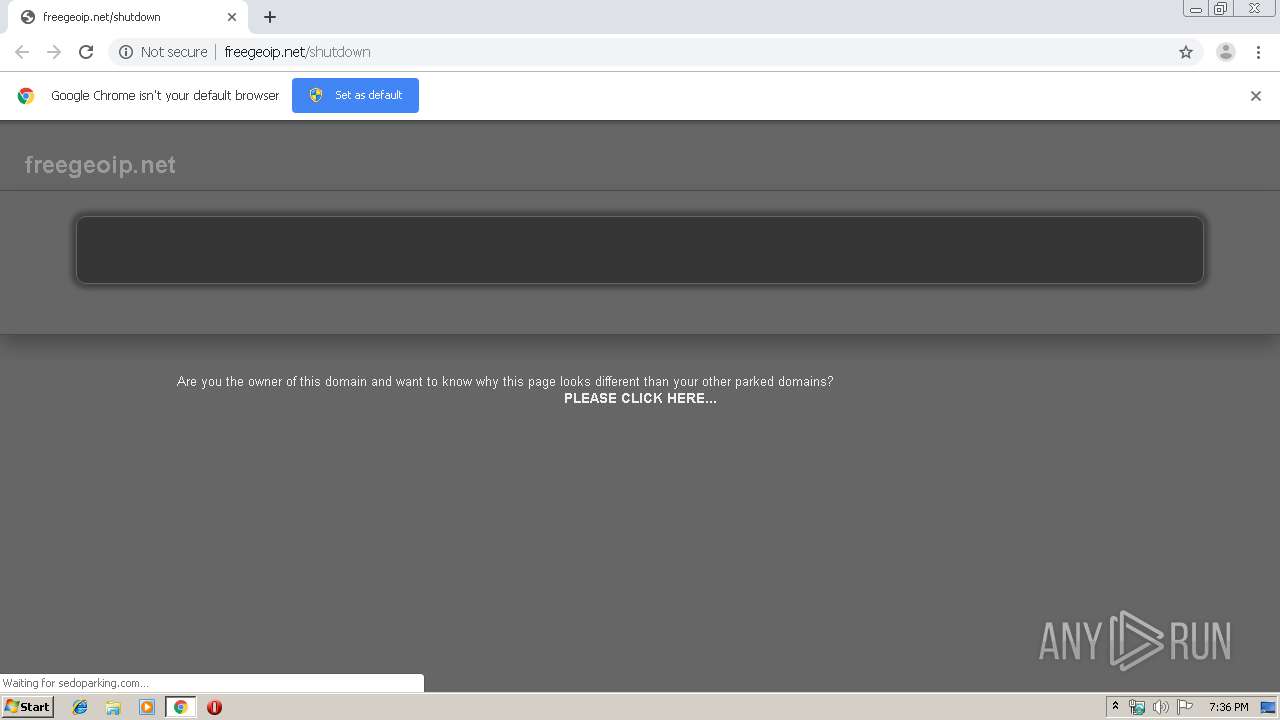Click the Show desktop button
1280x720 pixels.
[x=1269, y=707]
